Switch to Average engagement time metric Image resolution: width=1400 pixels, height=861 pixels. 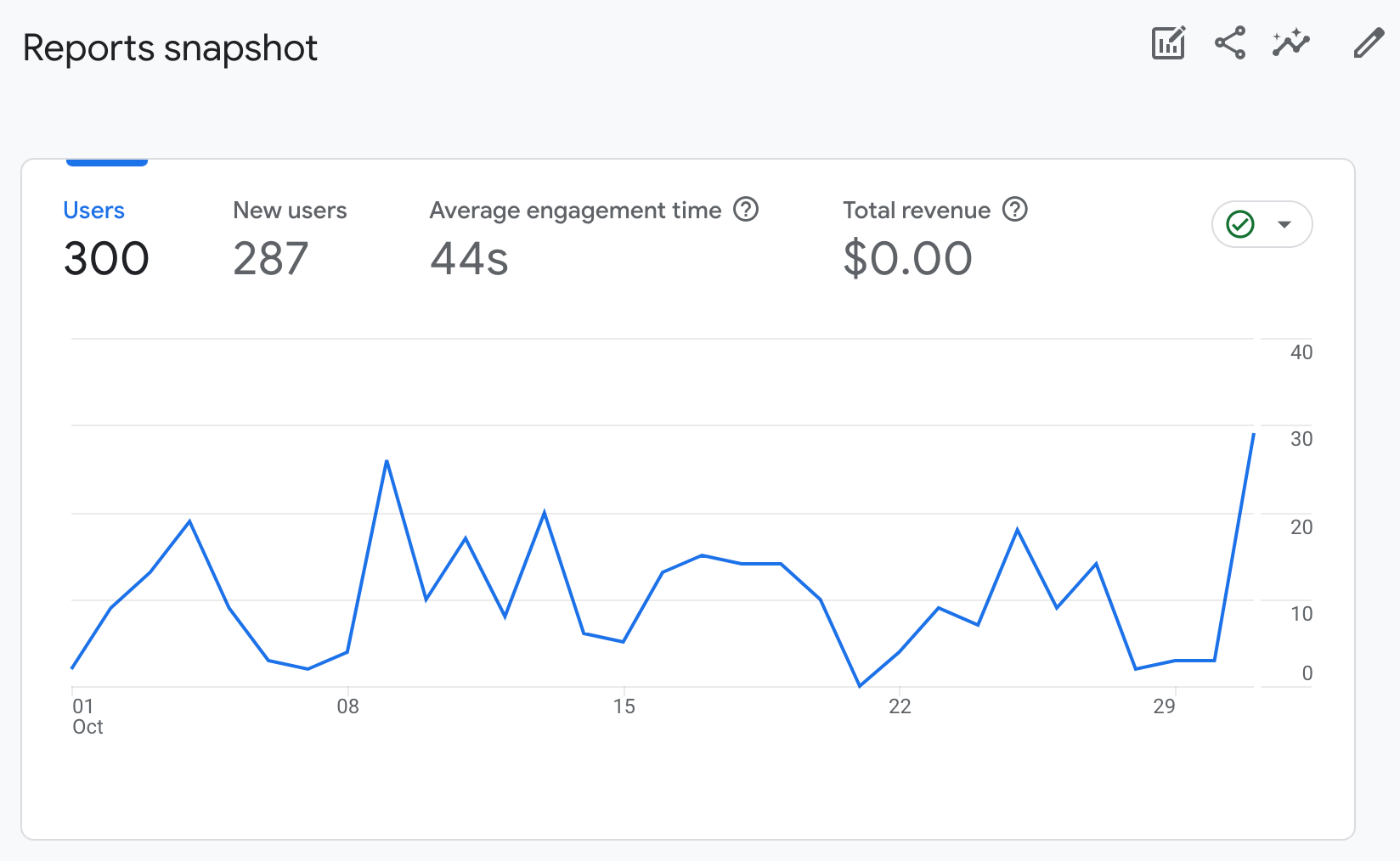575,211
